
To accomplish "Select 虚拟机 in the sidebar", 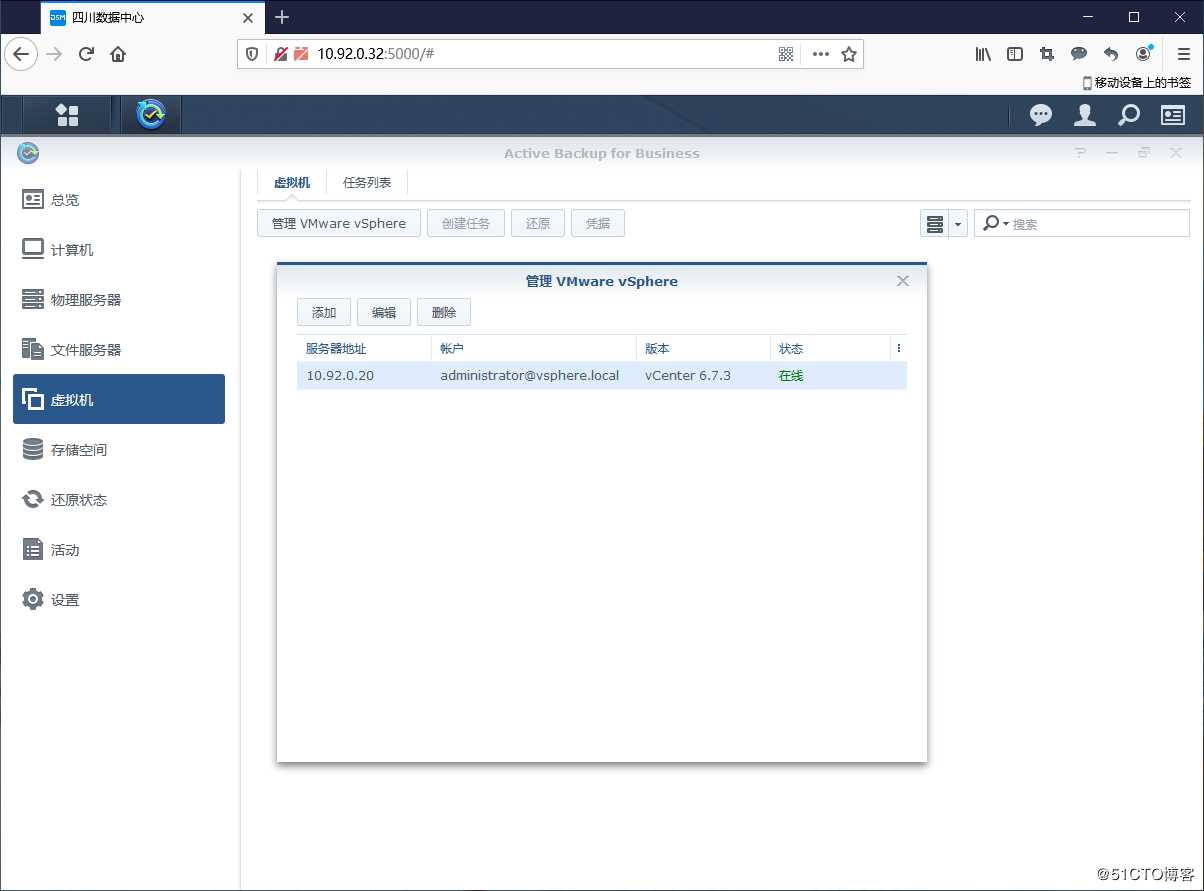I will coord(119,399).
